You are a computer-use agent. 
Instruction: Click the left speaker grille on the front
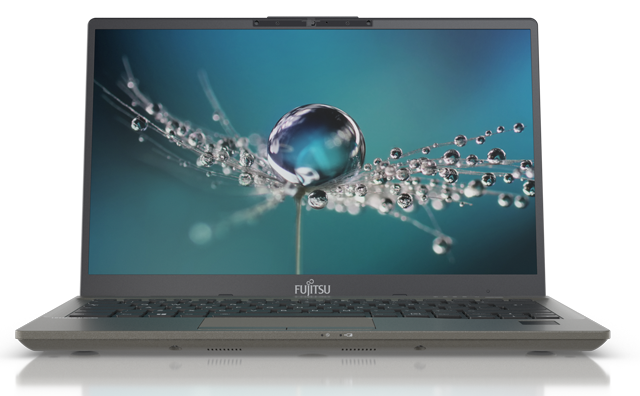[x=224, y=349]
